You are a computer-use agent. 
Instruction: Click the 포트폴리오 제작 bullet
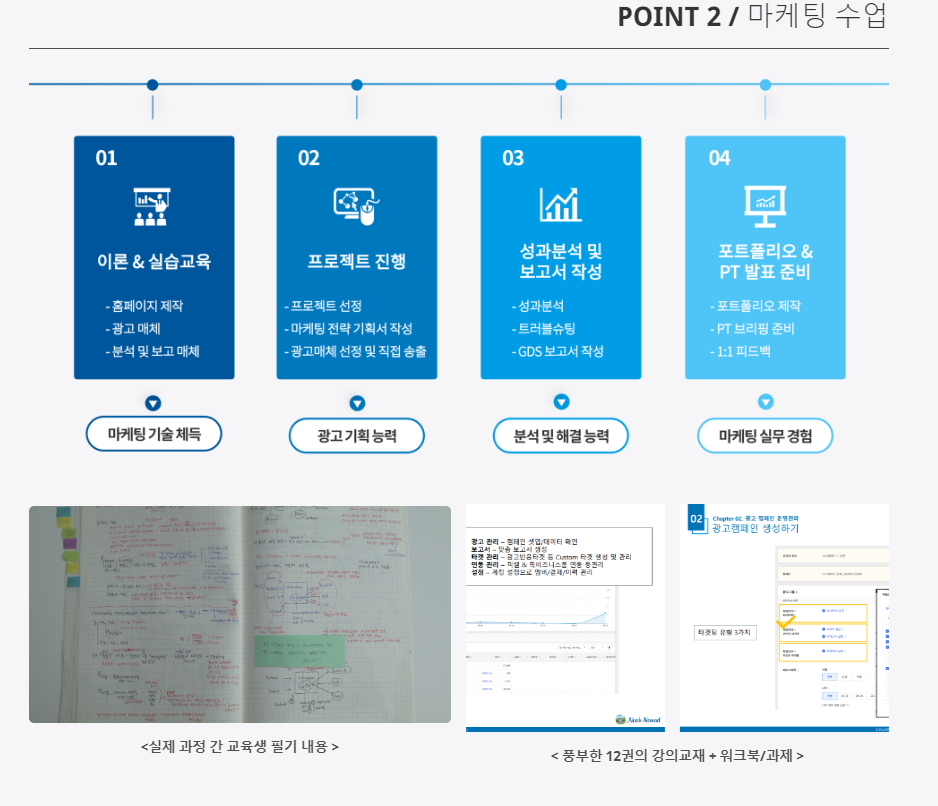pos(755,306)
